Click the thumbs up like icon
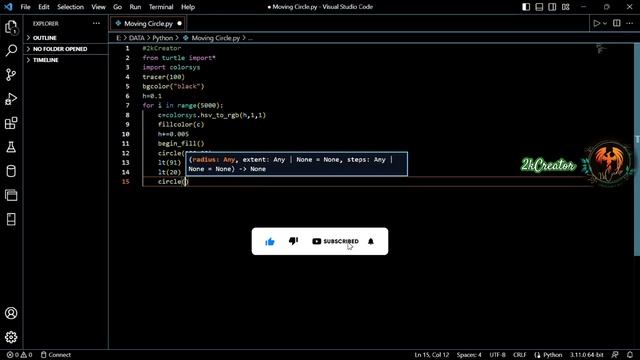640x360 pixels. click(x=270, y=242)
